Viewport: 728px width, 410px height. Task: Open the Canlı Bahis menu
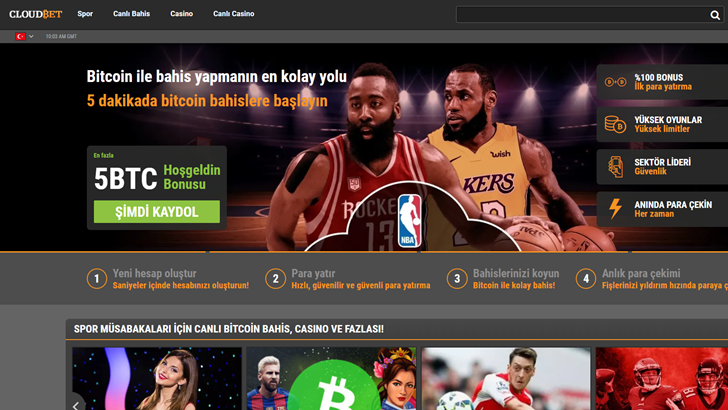click(131, 14)
